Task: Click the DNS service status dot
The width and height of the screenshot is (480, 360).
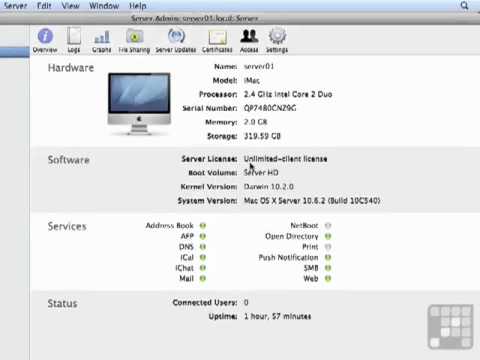Action: (203, 247)
